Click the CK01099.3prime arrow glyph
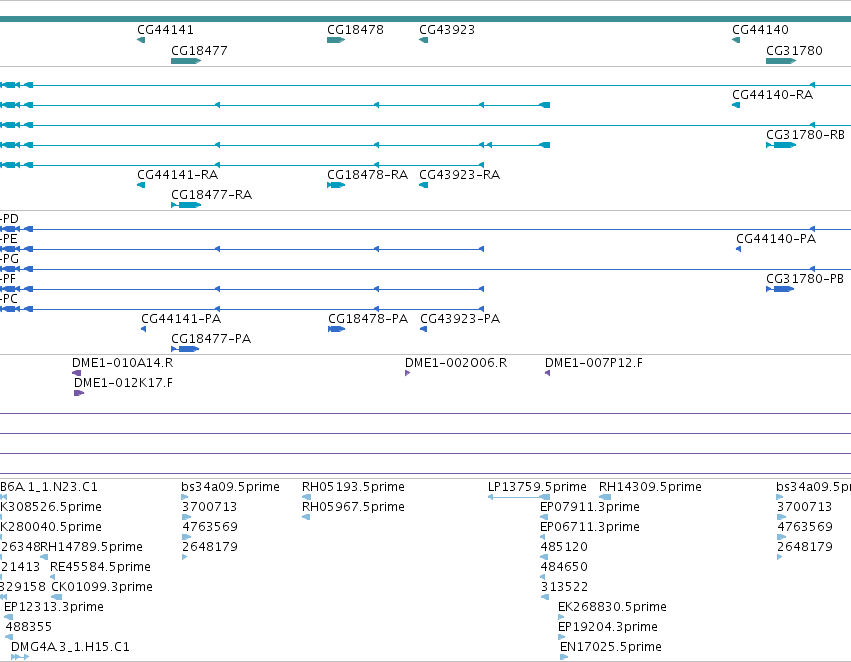 [x=56, y=597]
